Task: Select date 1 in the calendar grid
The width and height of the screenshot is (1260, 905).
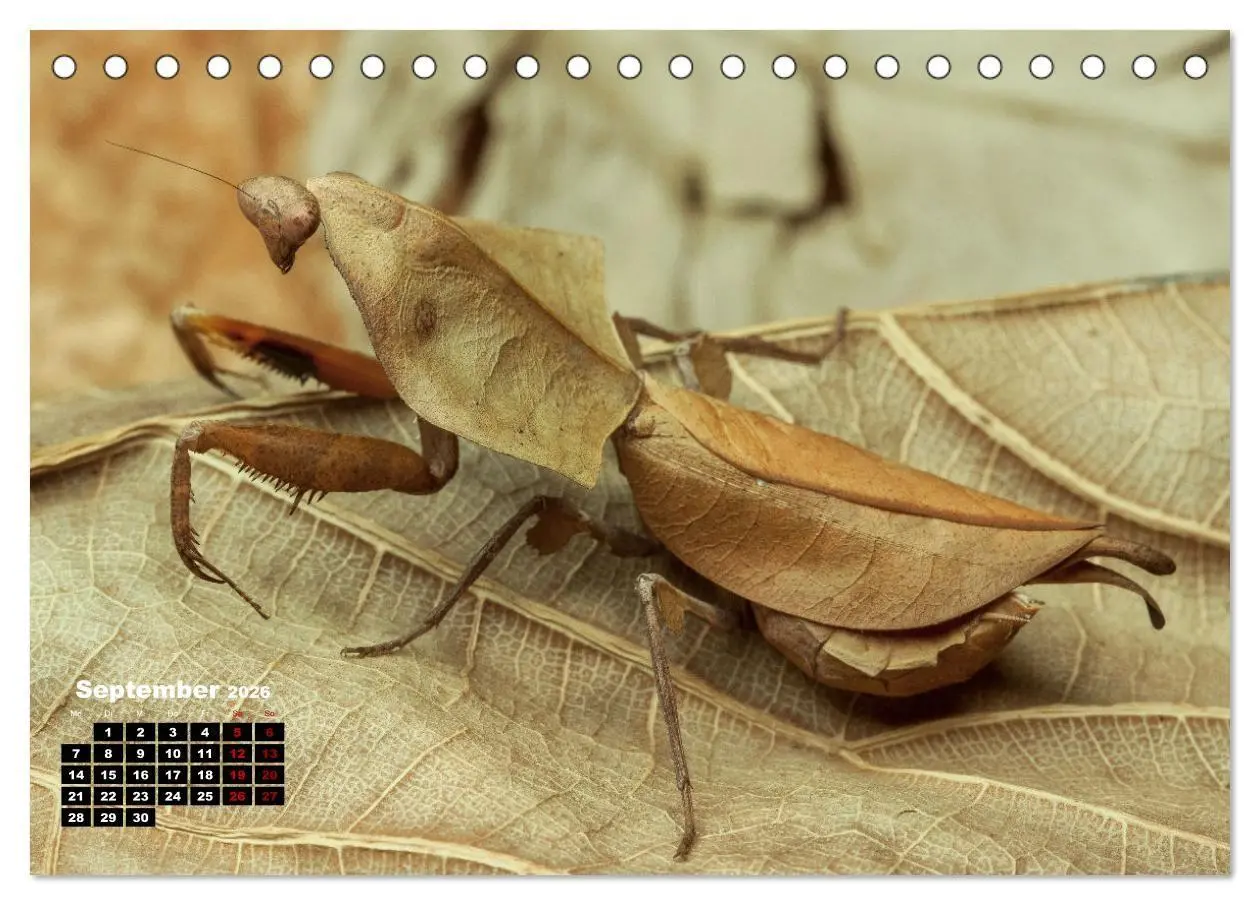Action: coord(108,732)
